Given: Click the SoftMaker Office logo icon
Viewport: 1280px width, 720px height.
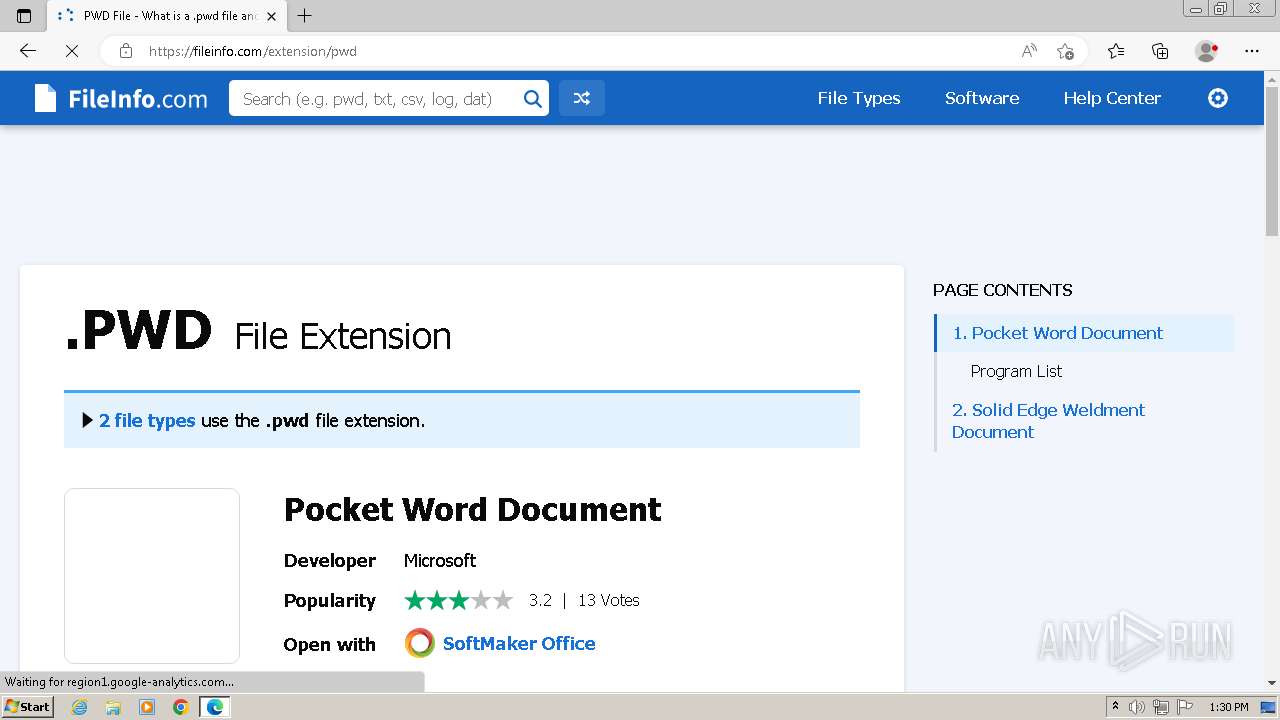Looking at the screenshot, I should point(420,643).
